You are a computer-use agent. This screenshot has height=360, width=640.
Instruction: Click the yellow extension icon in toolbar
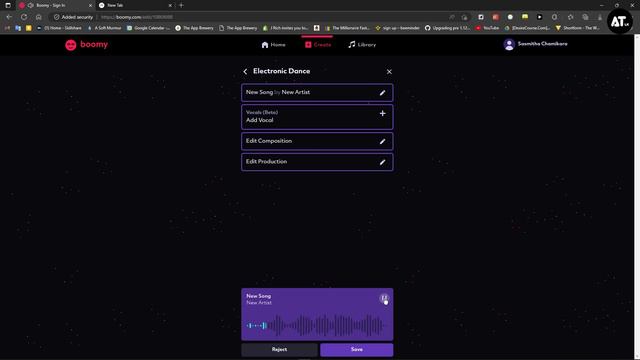point(525,17)
